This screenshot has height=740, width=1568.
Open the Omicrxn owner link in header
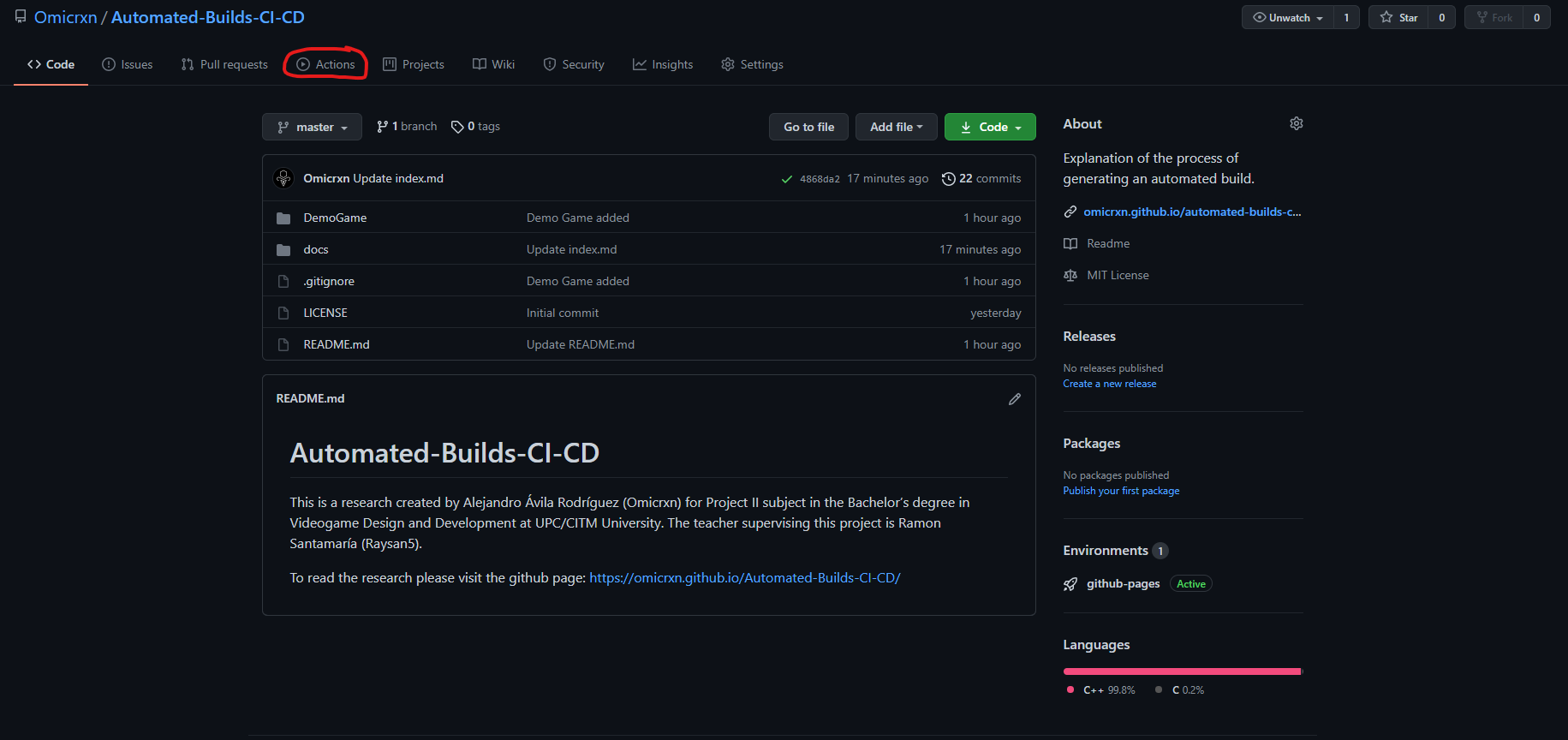(x=66, y=17)
